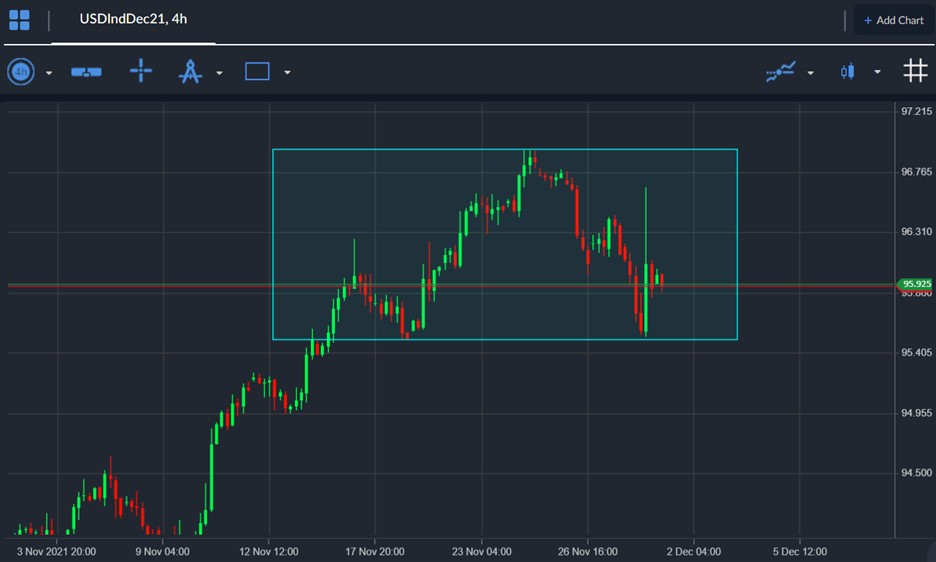Click the 26 Nov 16:00 time label
936x562 pixels.
[x=587, y=551]
